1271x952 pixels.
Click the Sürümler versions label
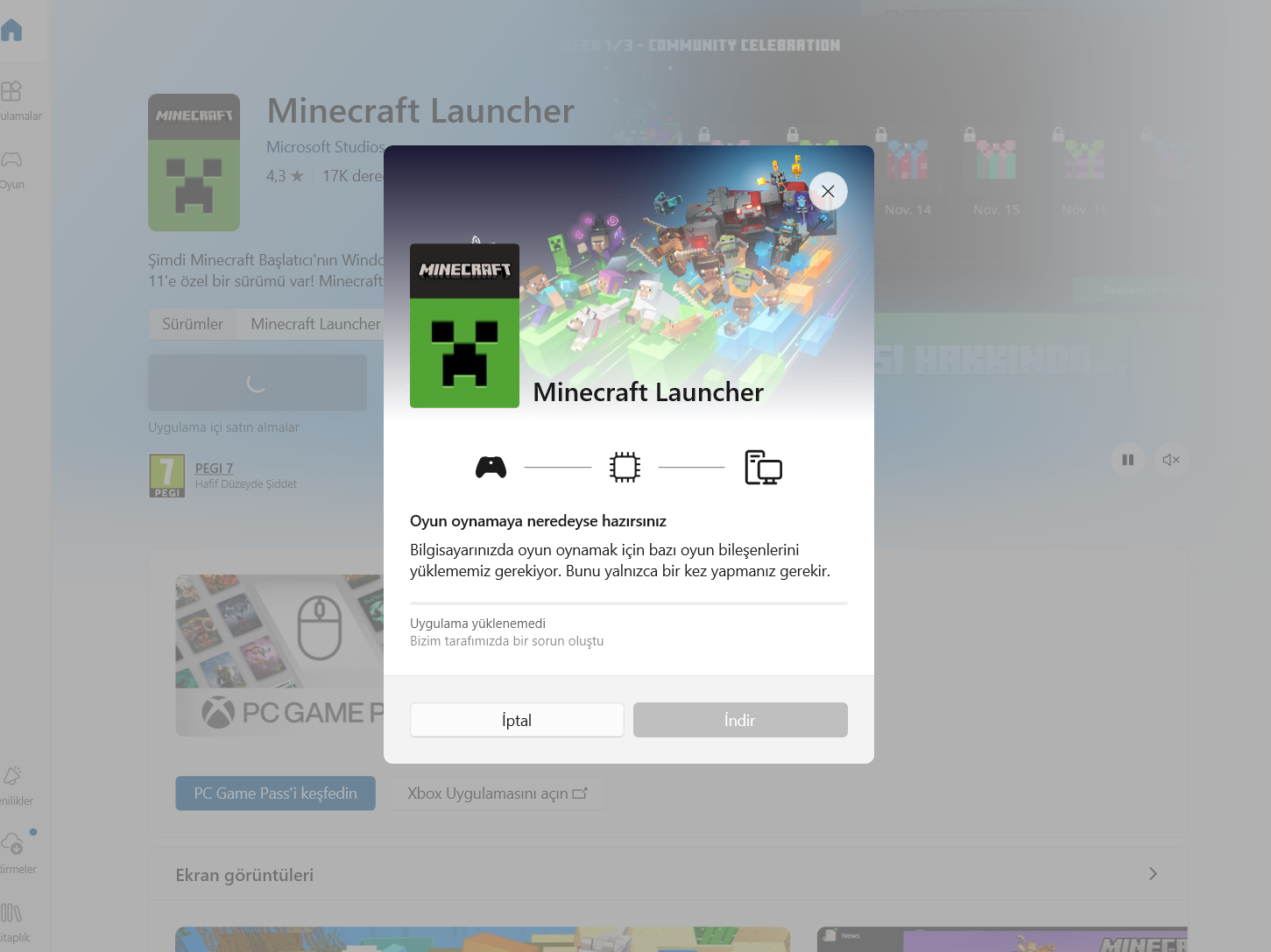click(193, 324)
